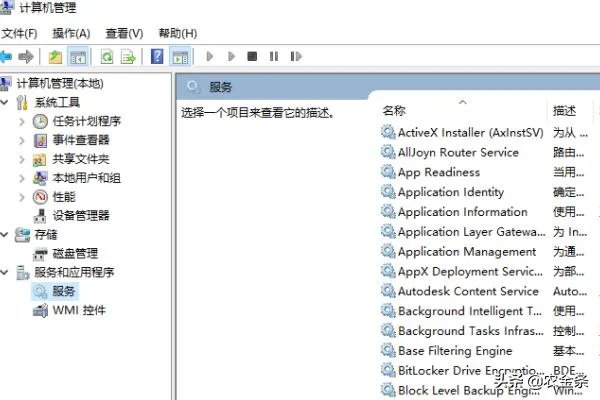
Task: Click the Up One Level folder icon
Action: point(55,57)
